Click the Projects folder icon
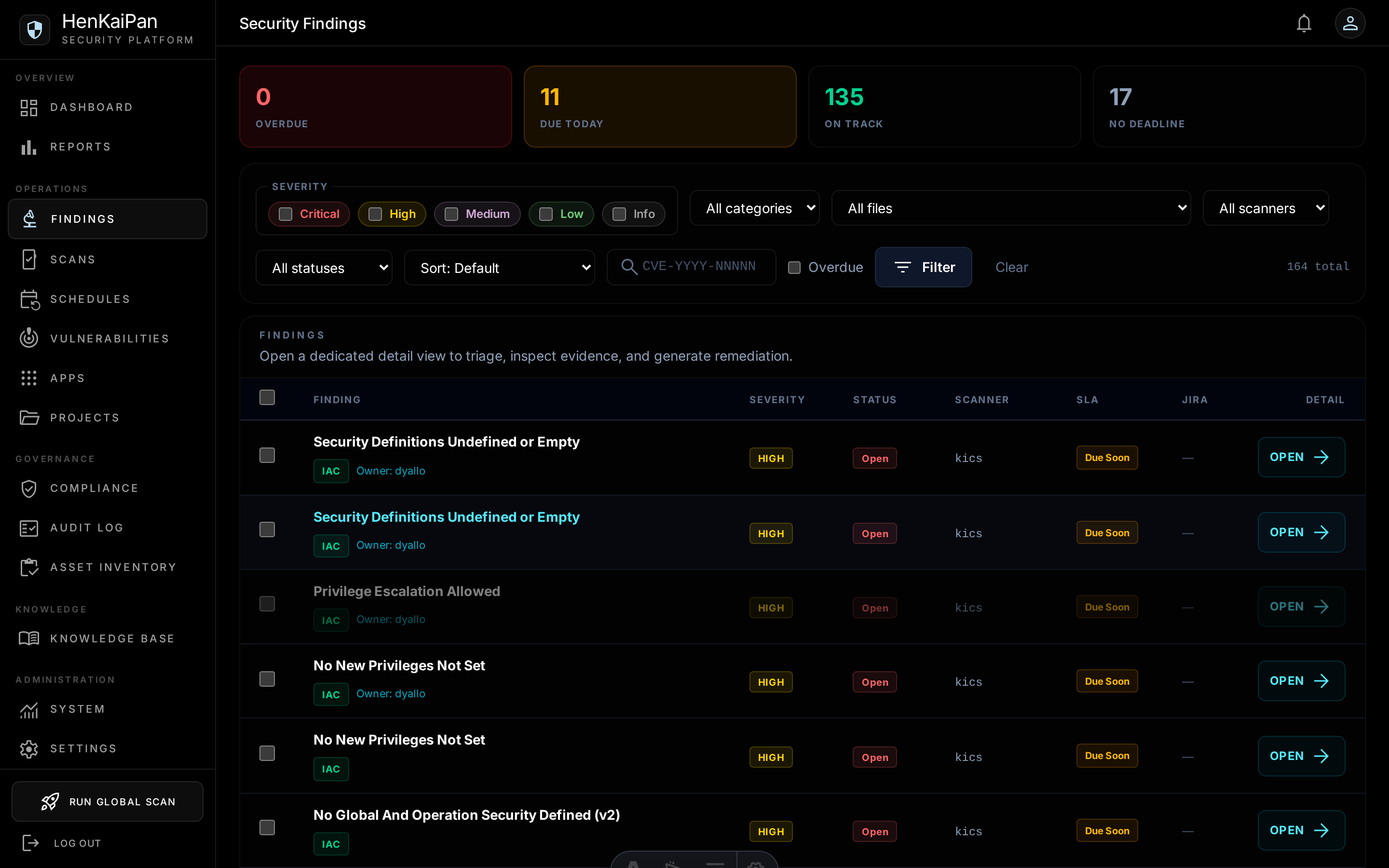Screen dimensions: 1389x868 (29, 417)
